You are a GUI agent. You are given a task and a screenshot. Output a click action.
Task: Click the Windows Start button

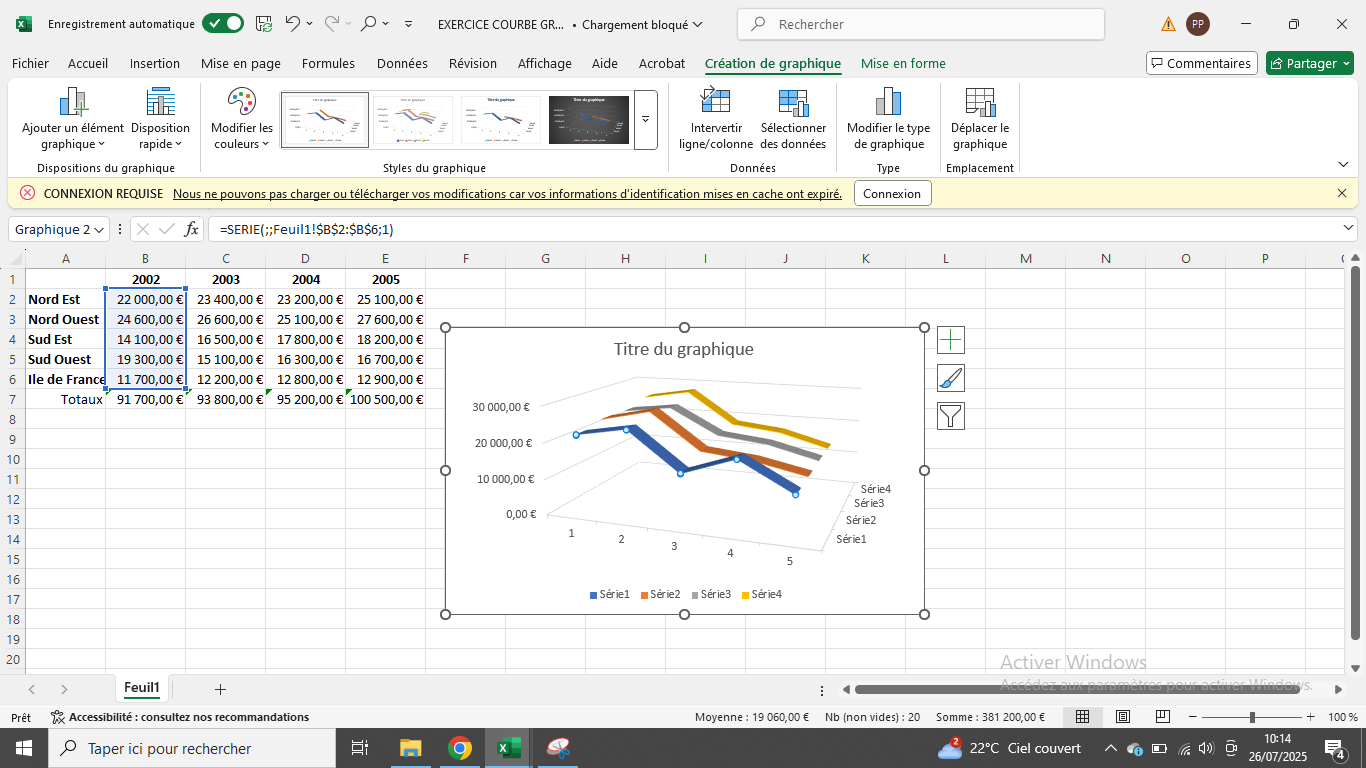(24, 748)
